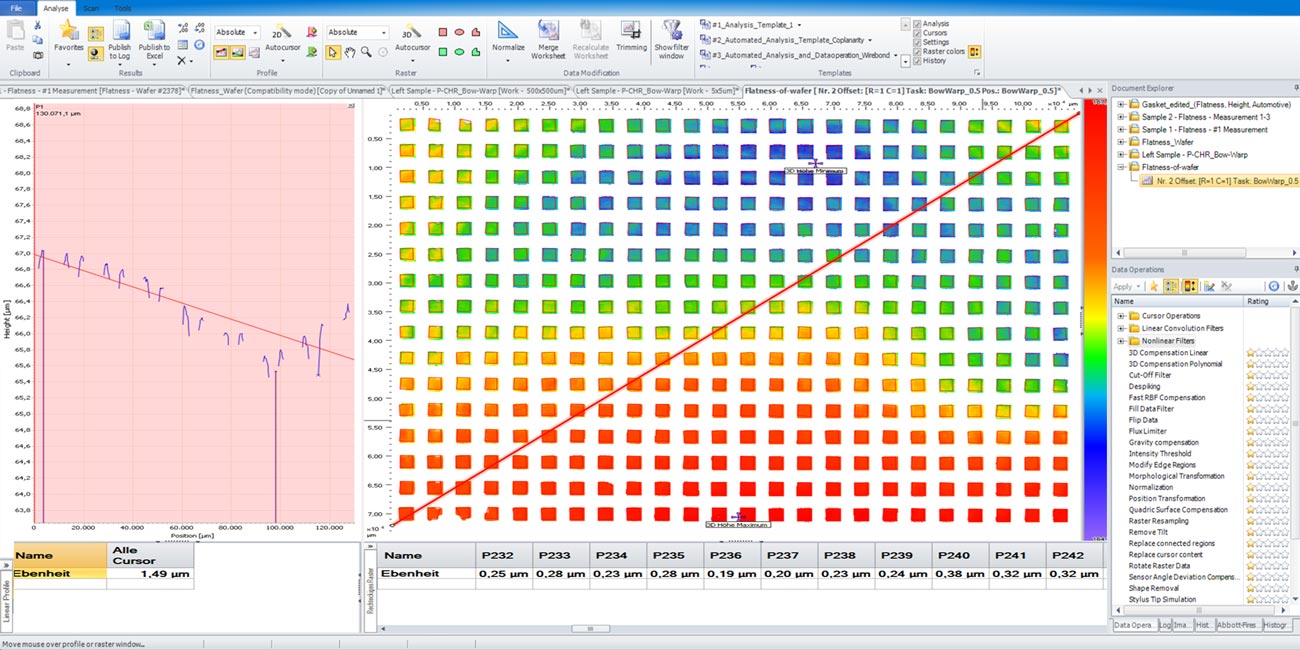Switch to the Scan ribbon tab
Viewport: 1300px width, 650px height.
[90, 7]
